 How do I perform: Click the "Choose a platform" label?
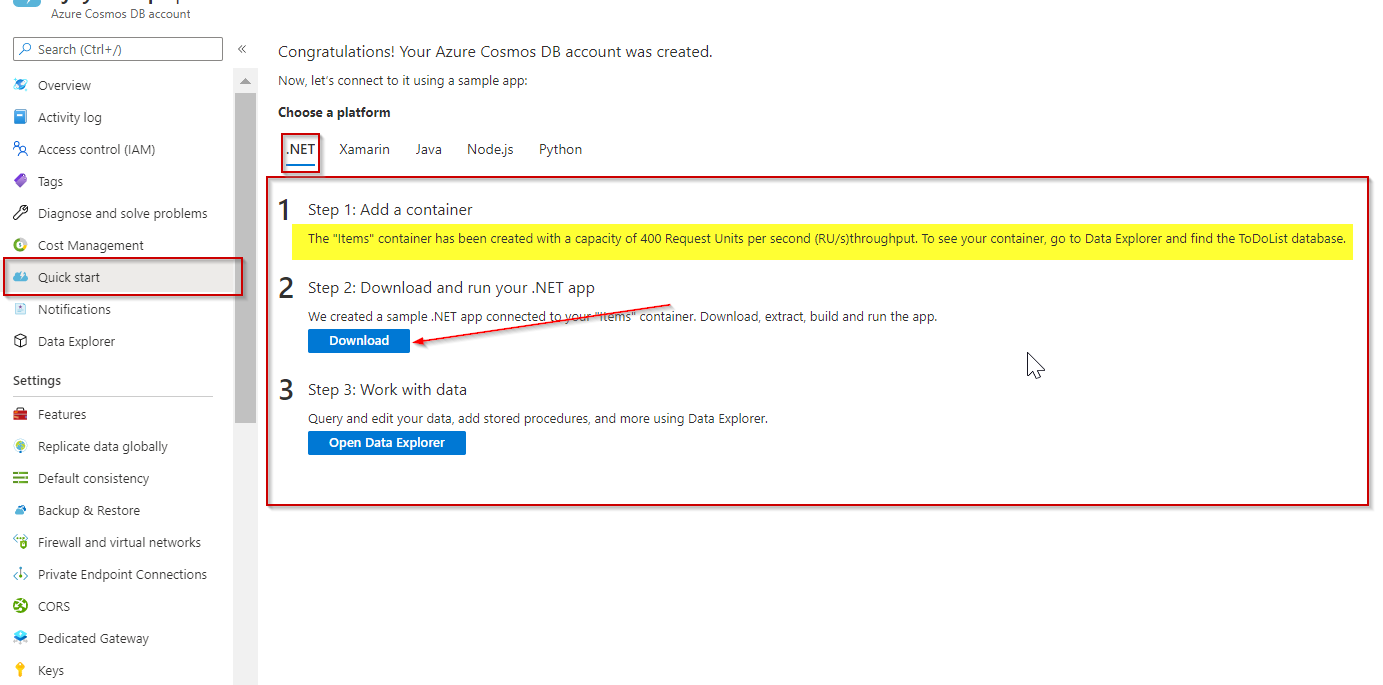coord(334,113)
